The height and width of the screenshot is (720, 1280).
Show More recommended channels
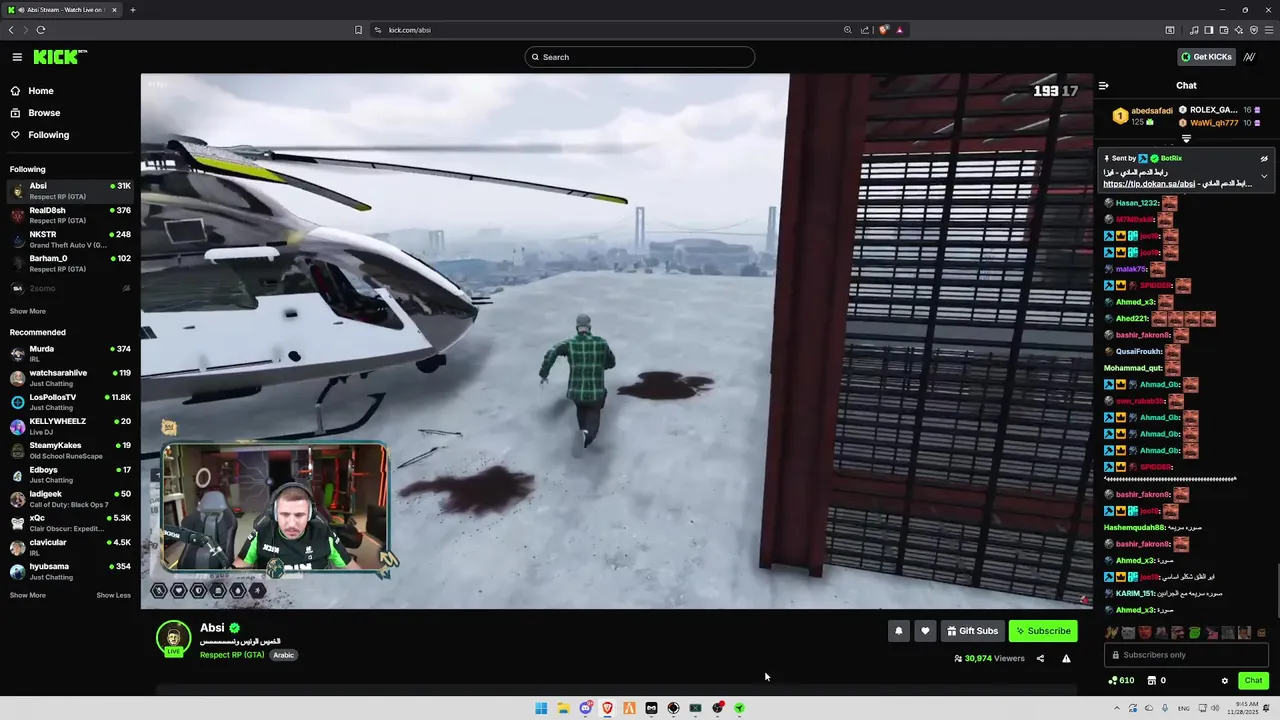click(x=28, y=595)
